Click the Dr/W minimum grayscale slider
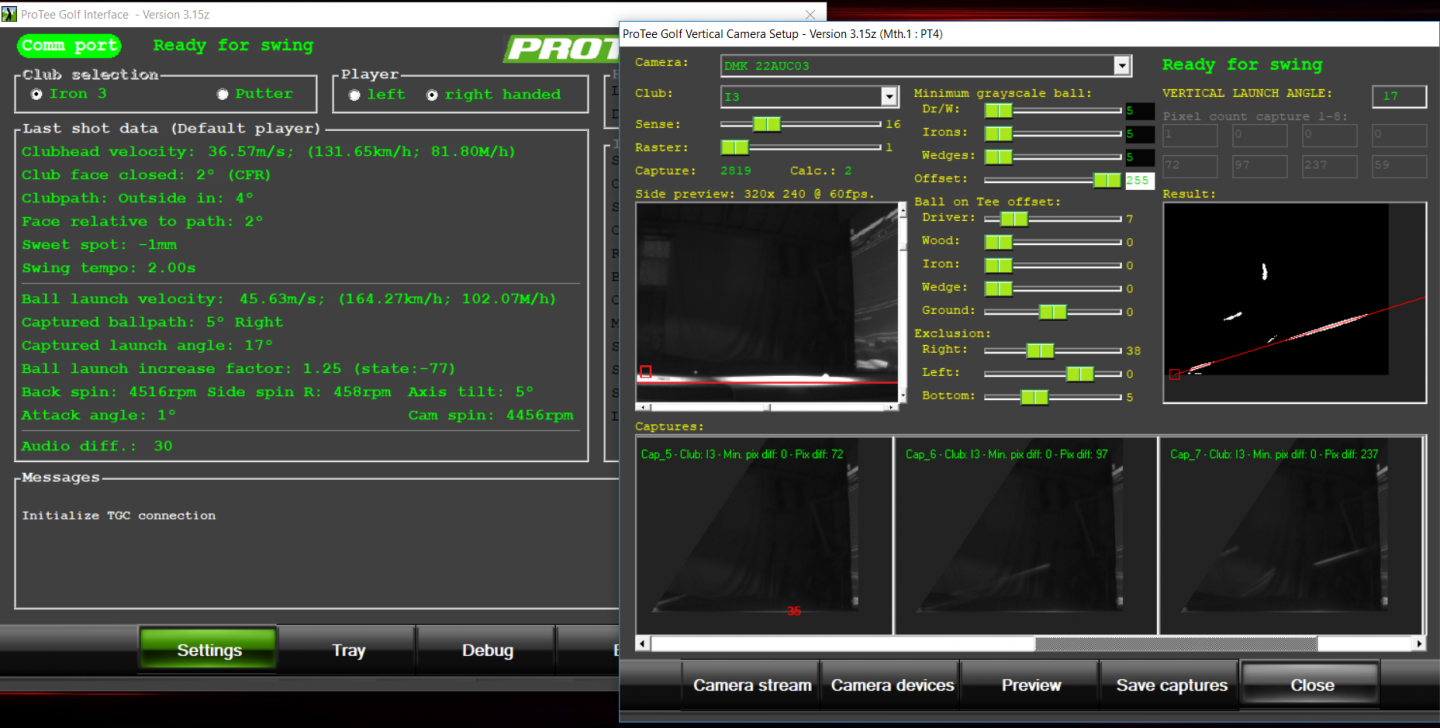1440x728 pixels. tap(998, 110)
